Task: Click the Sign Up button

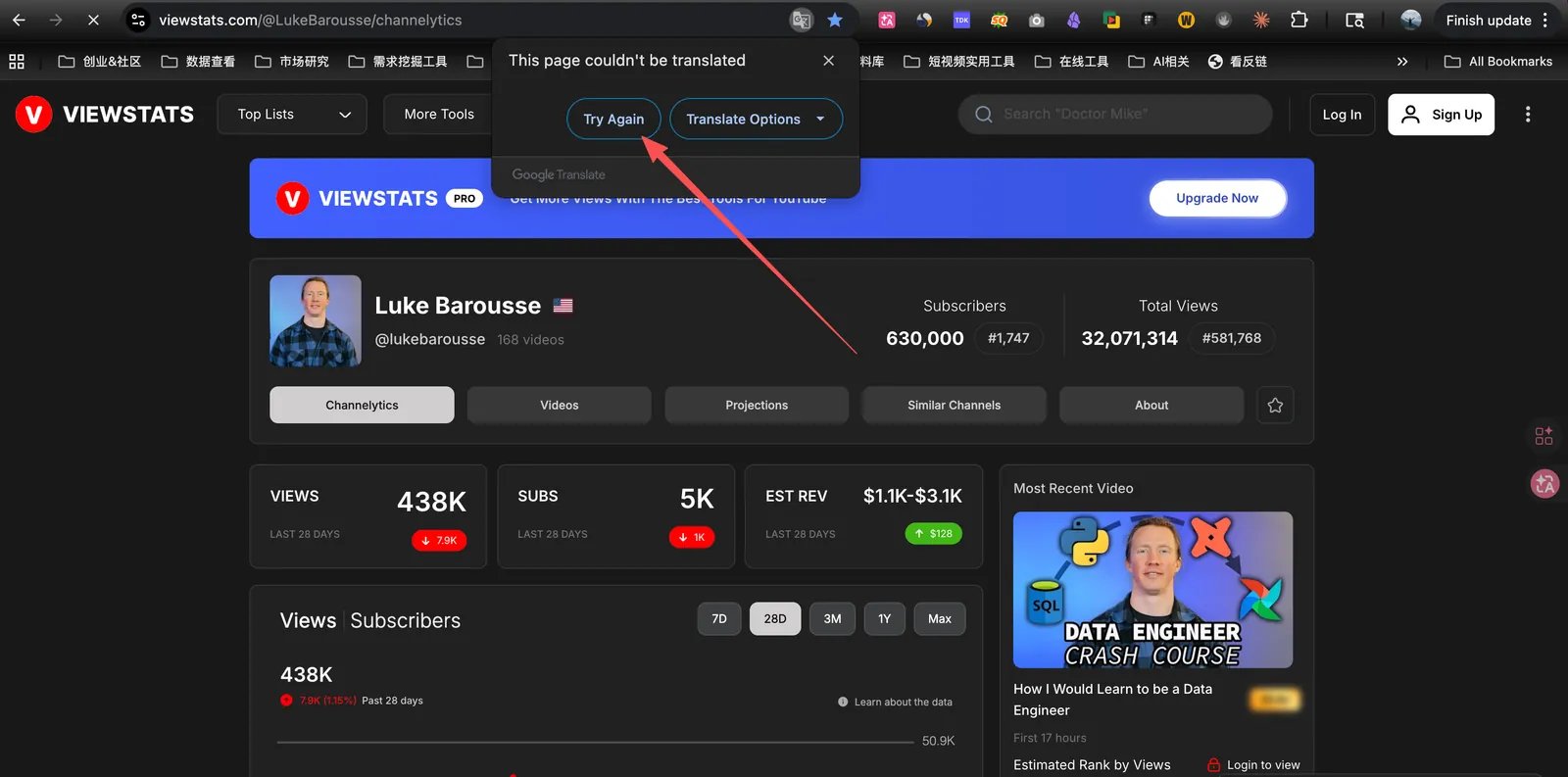Action: (x=1441, y=115)
